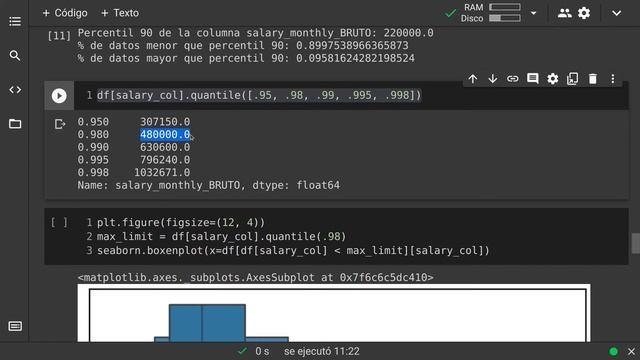Image resolution: width=640 pixels, height=360 pixels.
Task: Click the output value 307150.0
Action: pos(165,122)
